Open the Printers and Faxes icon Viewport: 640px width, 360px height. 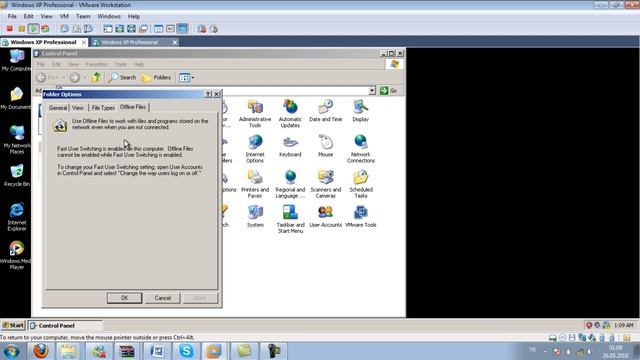click(x=255, y=184)
